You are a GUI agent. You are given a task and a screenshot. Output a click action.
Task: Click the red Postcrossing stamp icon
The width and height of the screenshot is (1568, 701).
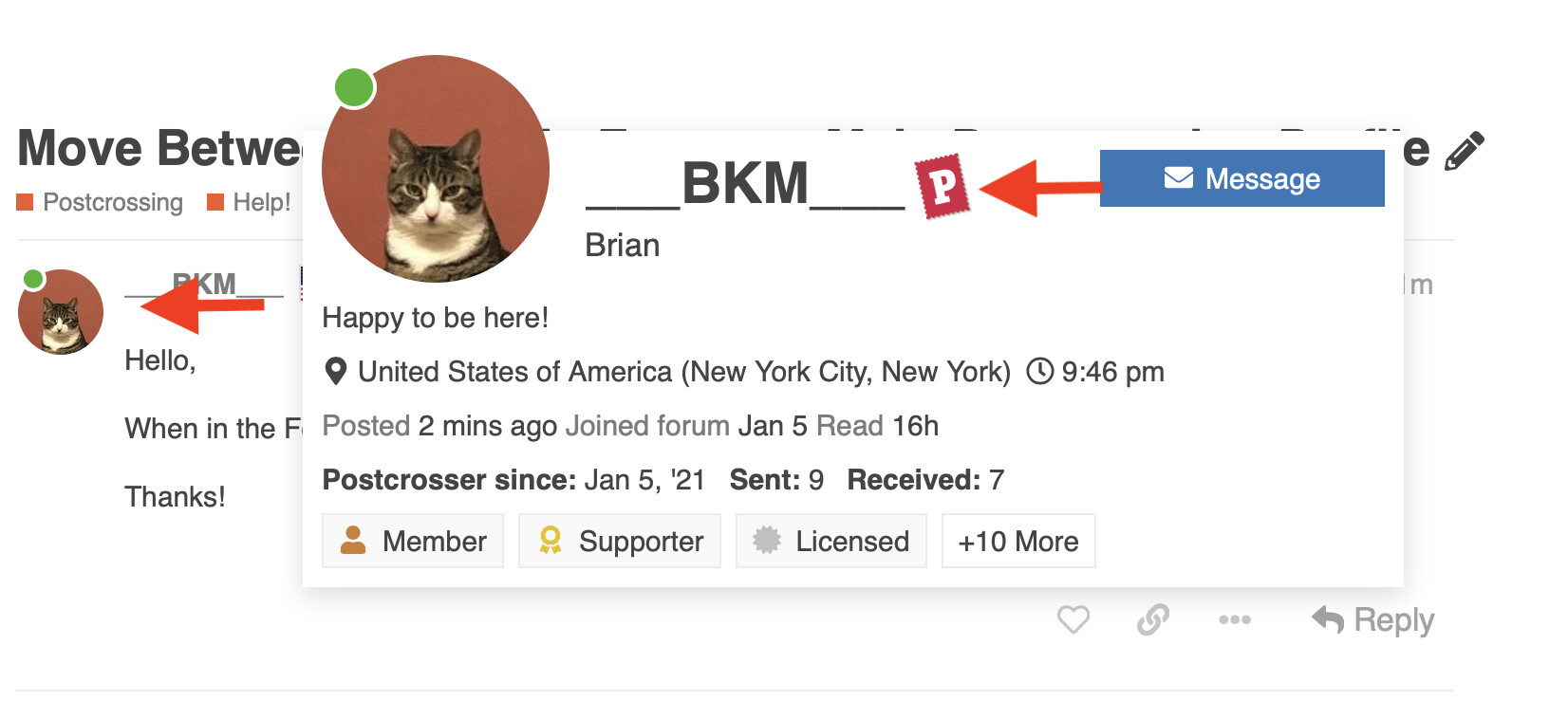pyautogui.click(x=941, y=186)
